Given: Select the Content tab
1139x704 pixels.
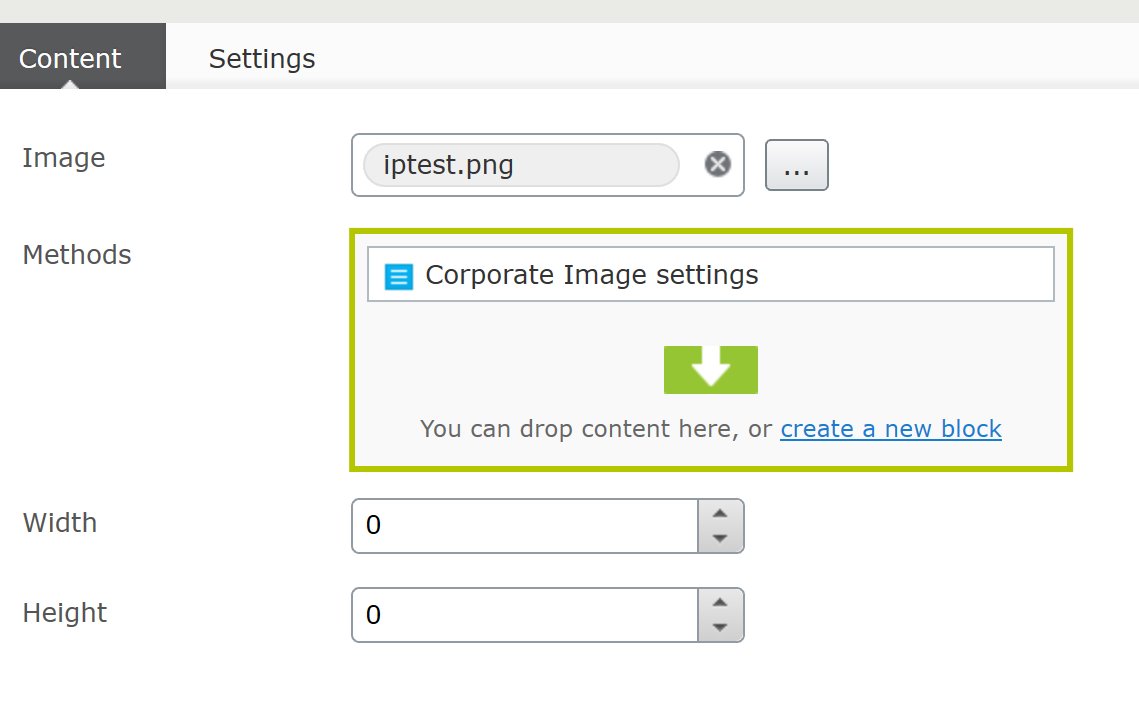Looking at the screenshot, I should 70,59.
